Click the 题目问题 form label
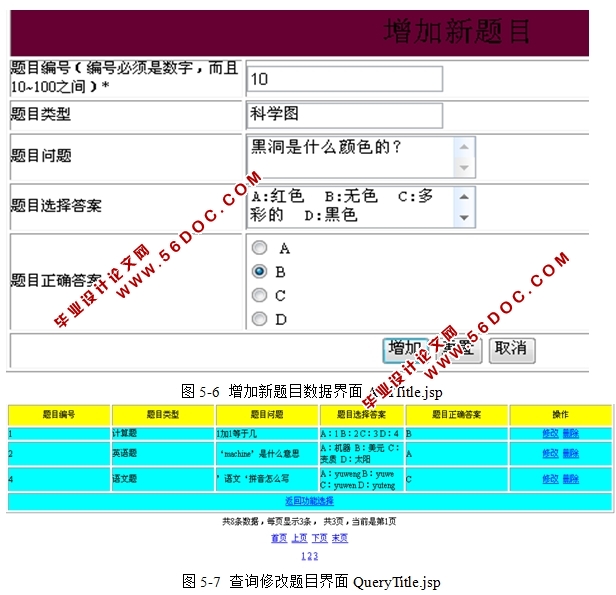The height and width of the screenshot is (595, 616). coord(41,156)
